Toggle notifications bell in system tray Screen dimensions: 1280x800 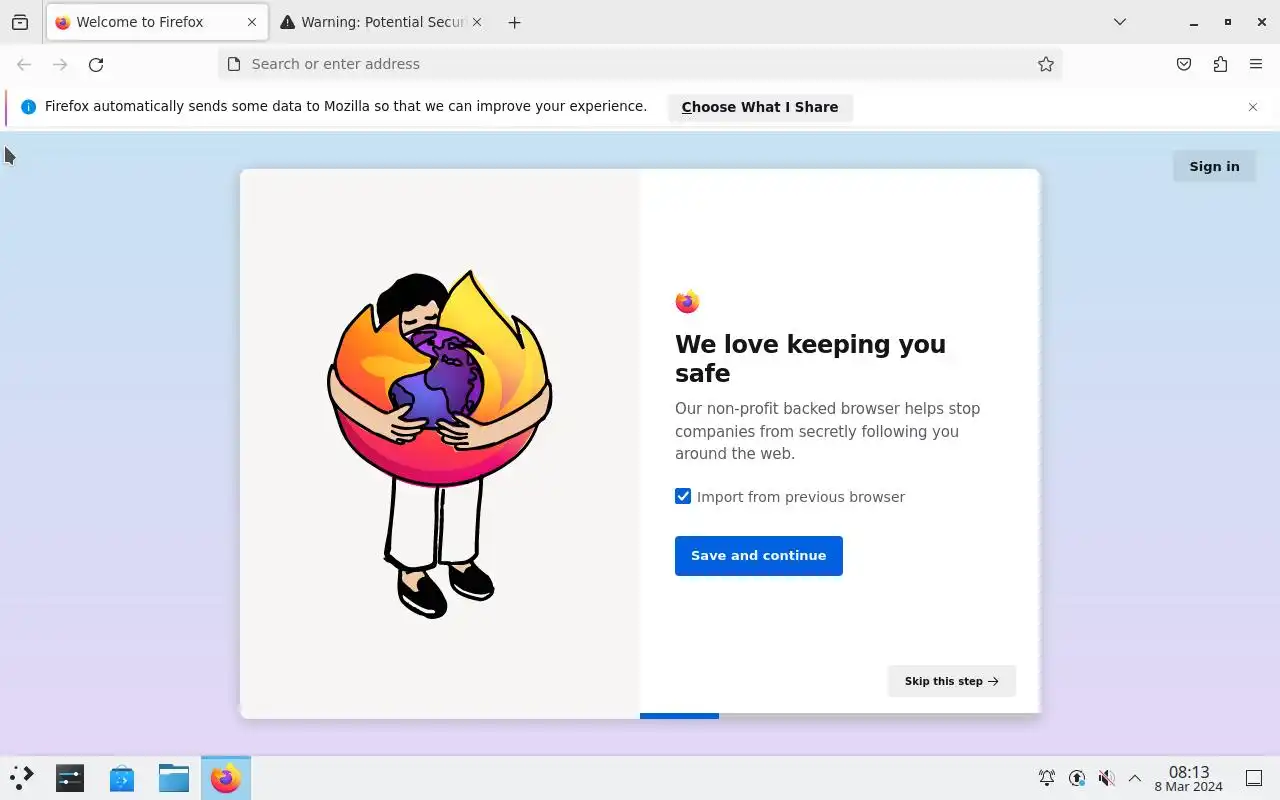[1047, 778]
